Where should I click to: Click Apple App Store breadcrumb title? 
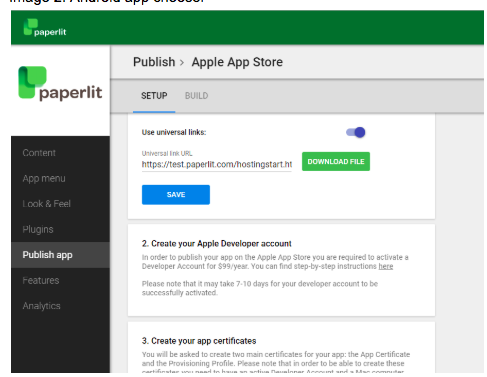(237, 62)
